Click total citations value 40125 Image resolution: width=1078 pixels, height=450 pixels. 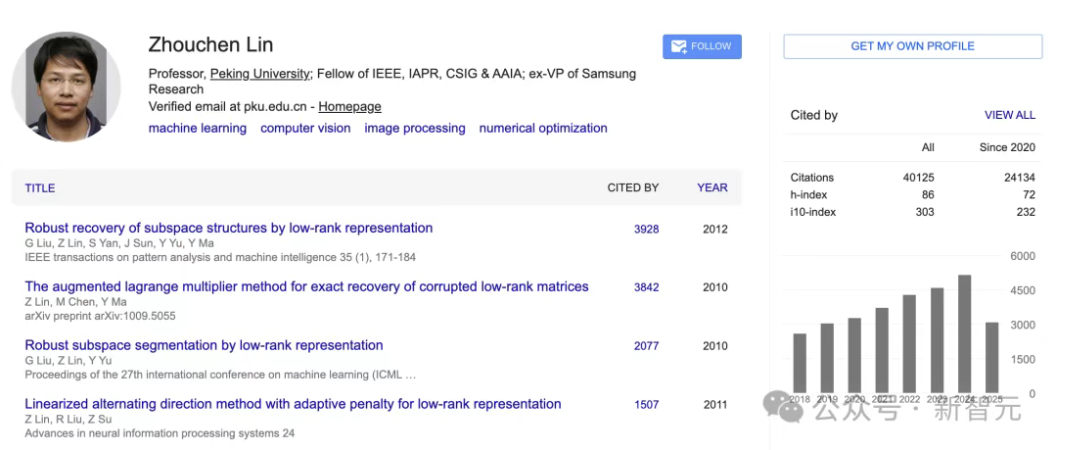coord(918,177)
